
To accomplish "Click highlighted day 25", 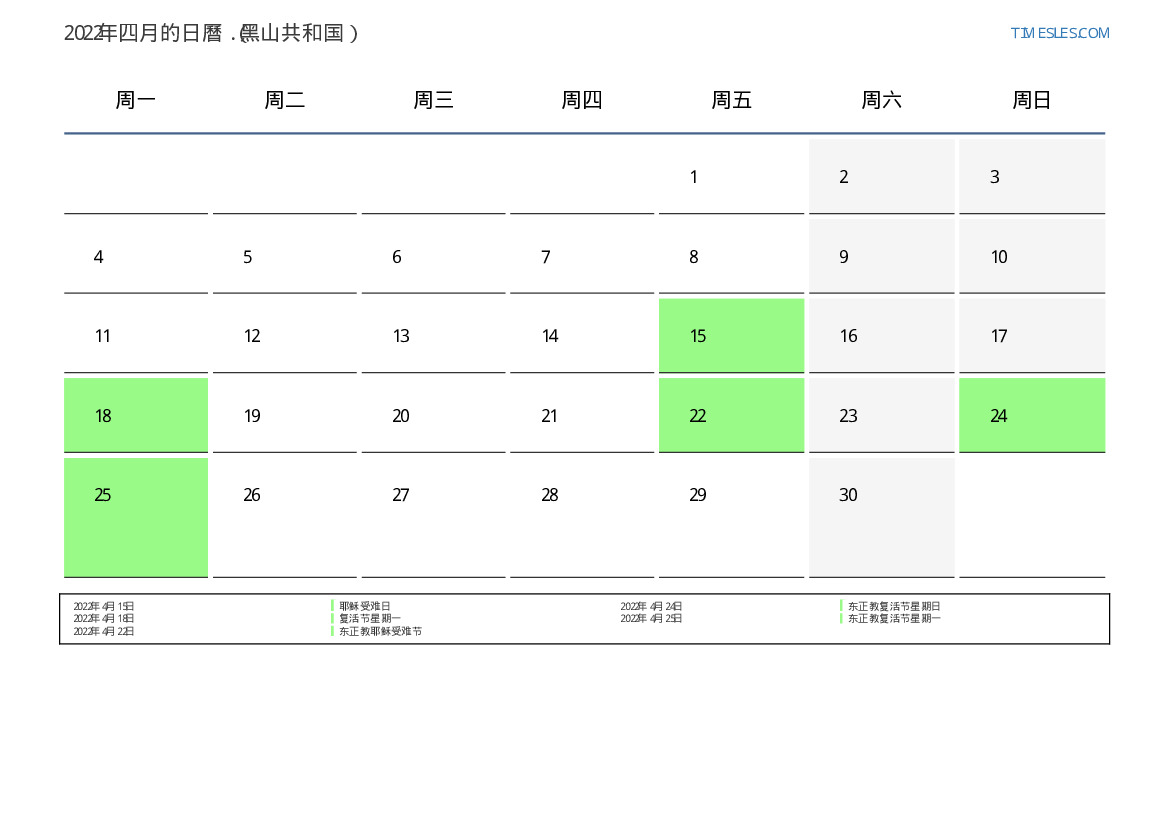I will tap(136, 517).
